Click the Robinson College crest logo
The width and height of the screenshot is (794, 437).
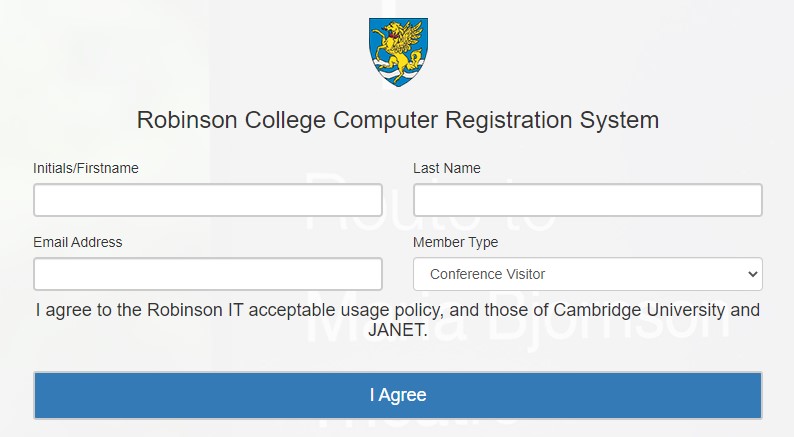tap(398, 52)
